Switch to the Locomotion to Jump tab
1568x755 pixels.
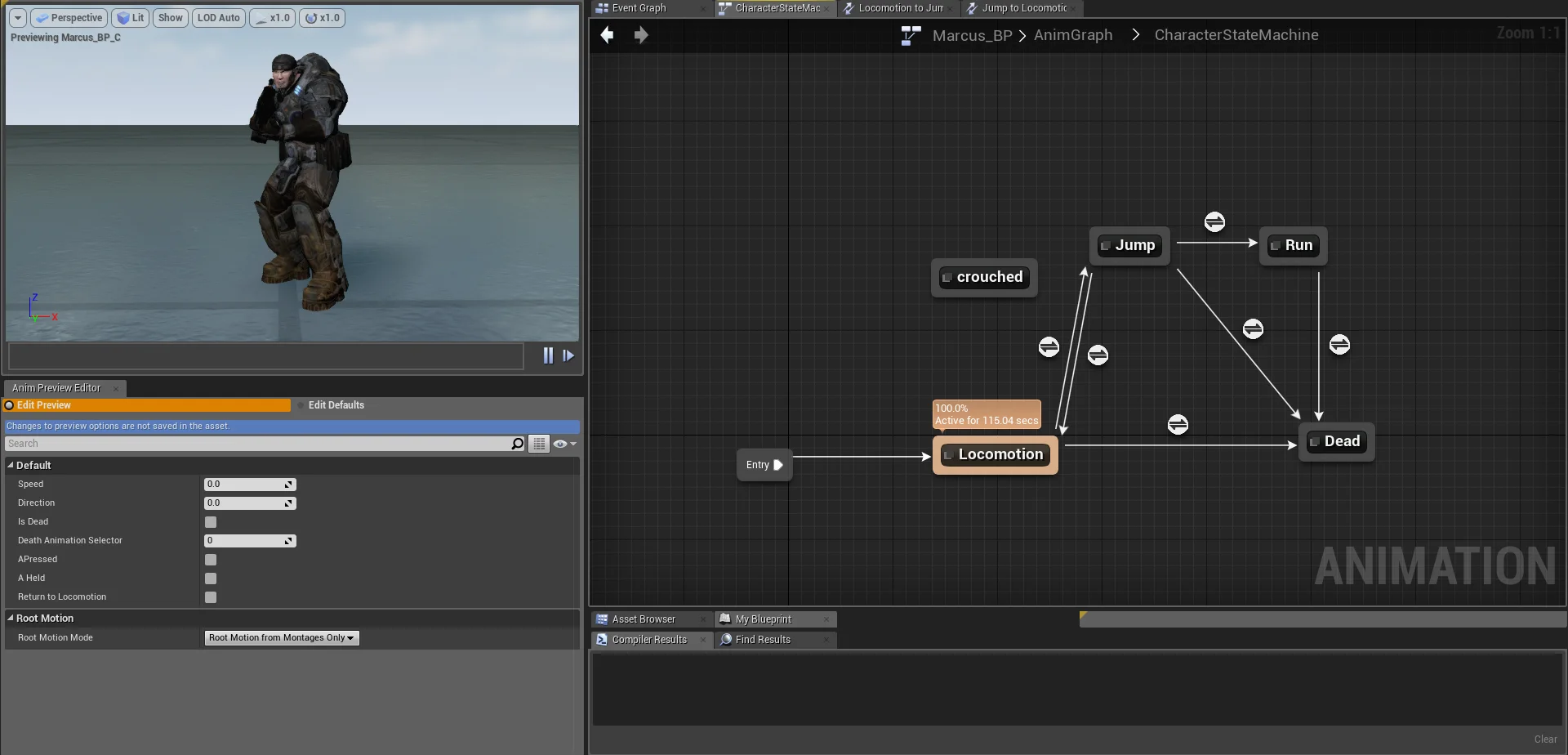pos(901,8)
